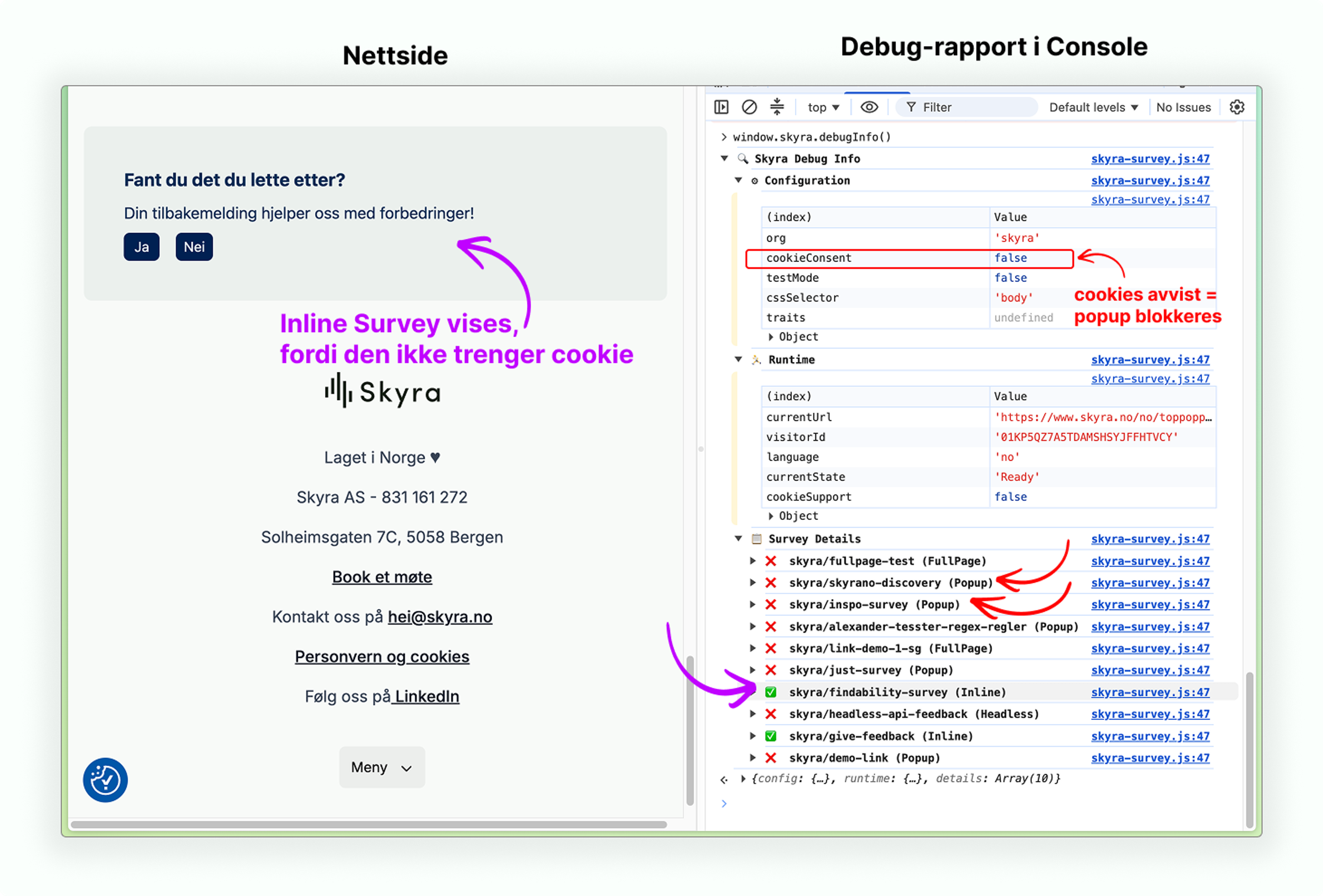Expand the returned {config, runtime, details} object
Image resolution: width=1323 pixels, height=896 pixels.
point(743,778)
